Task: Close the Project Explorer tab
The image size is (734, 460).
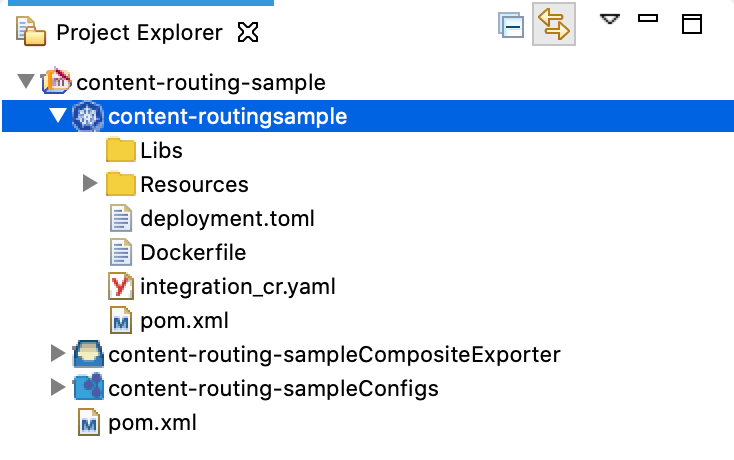Action: (x=248, y=32)
